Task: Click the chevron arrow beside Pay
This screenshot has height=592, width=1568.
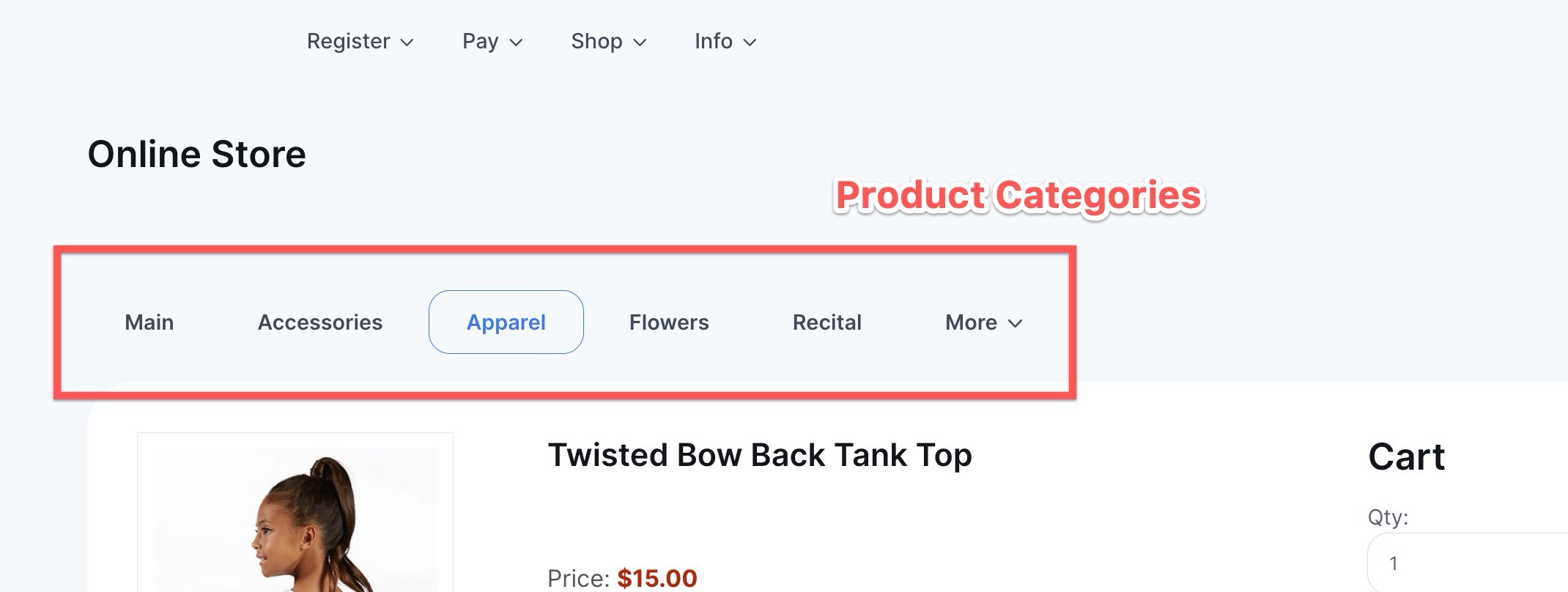Action: click(516, 42)
